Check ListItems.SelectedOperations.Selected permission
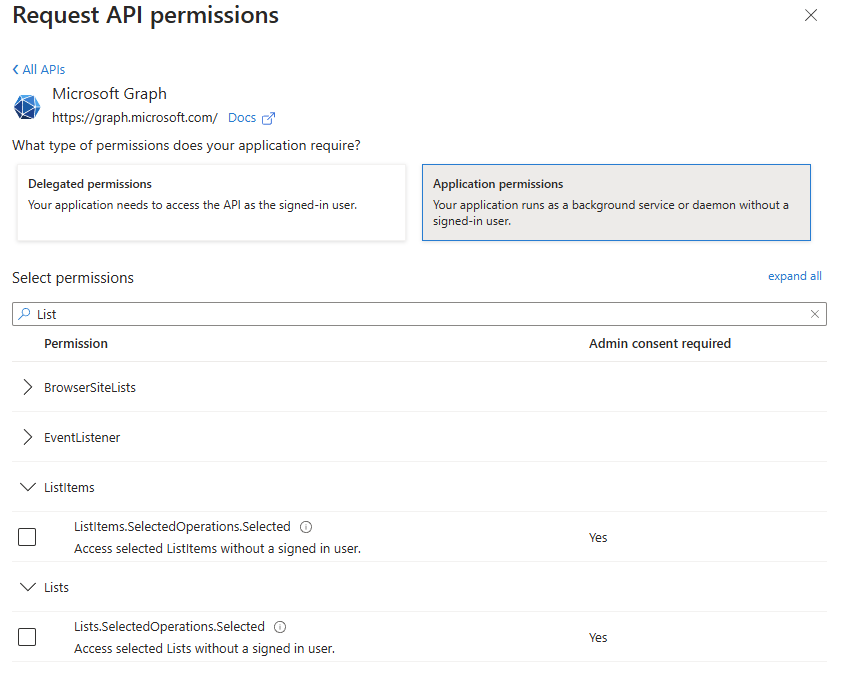Image resolution: width=842 pixels, height=683 pixels. tap(27, 537)
